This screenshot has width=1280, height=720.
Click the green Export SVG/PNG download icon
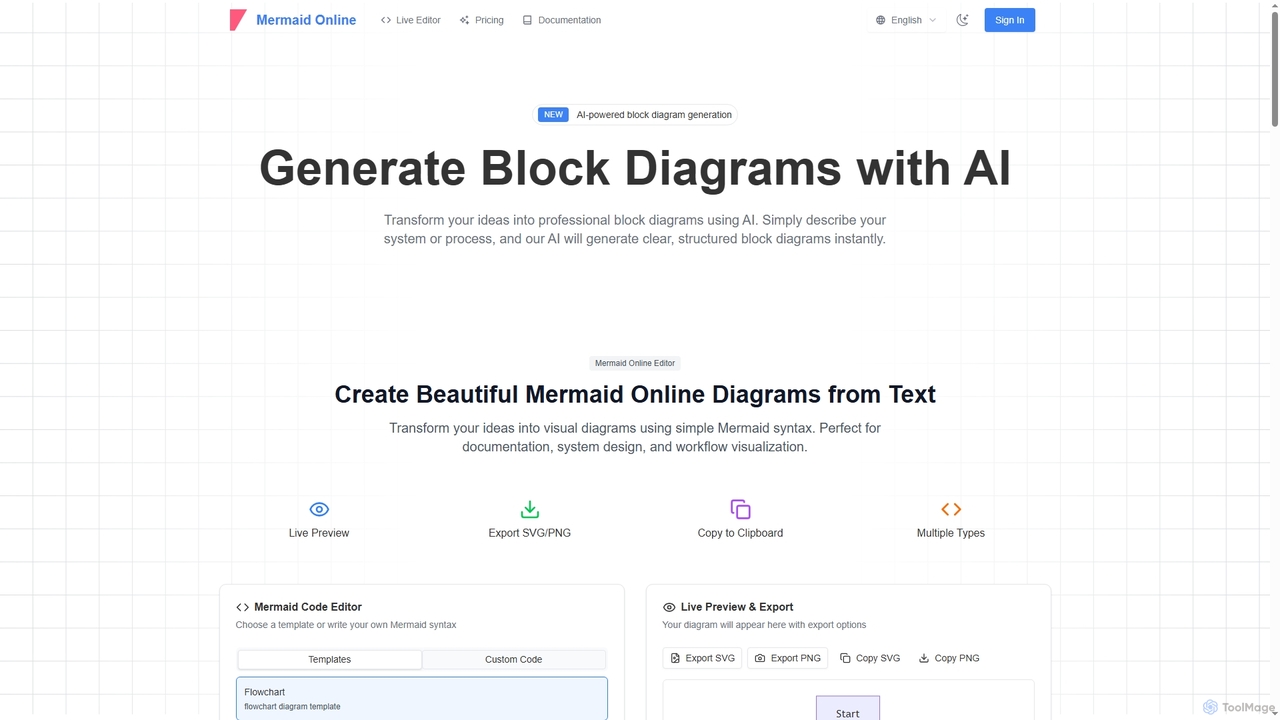coord(530,509)
